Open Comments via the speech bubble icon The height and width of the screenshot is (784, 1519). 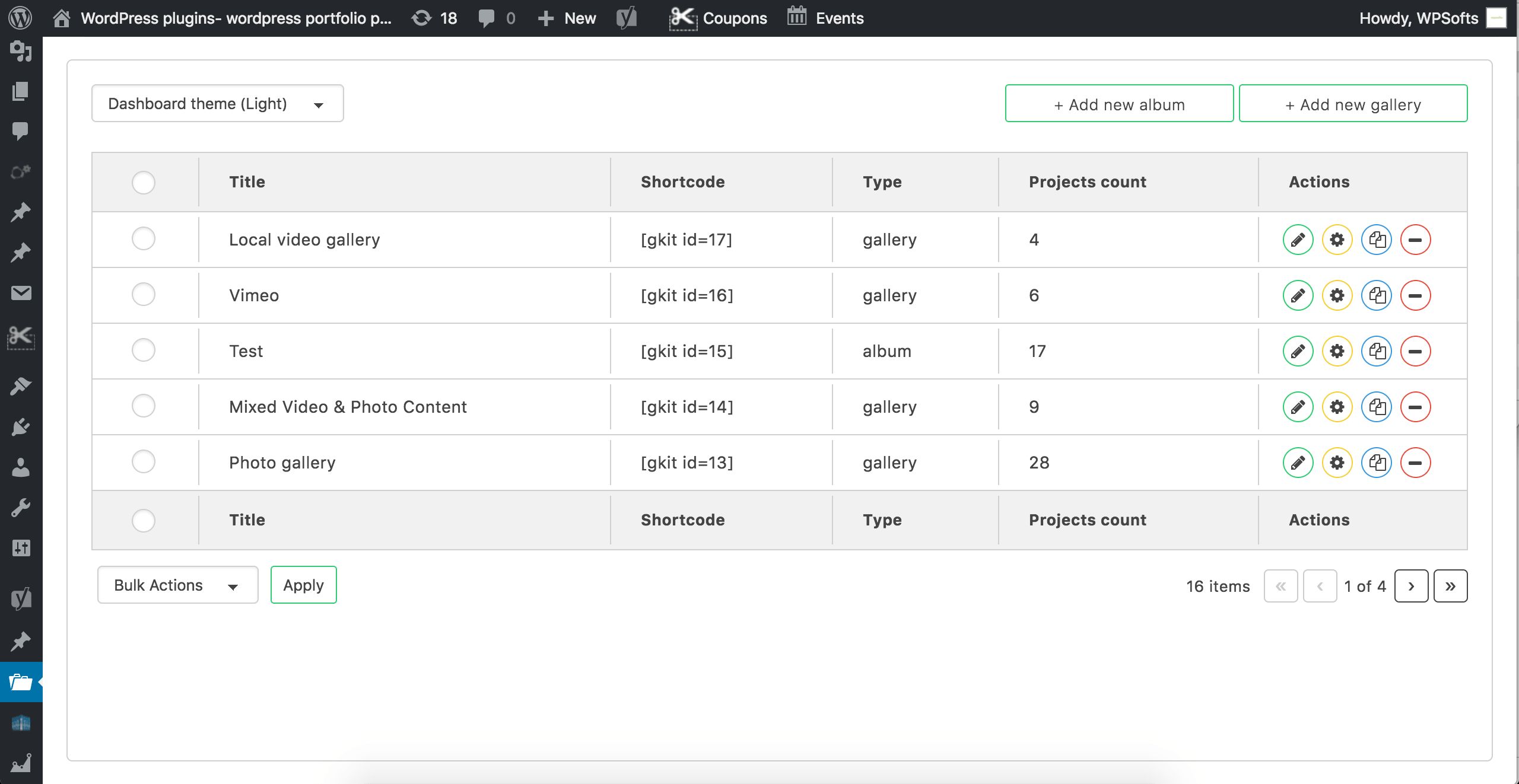pyautogui.click(x=487, y=18)
